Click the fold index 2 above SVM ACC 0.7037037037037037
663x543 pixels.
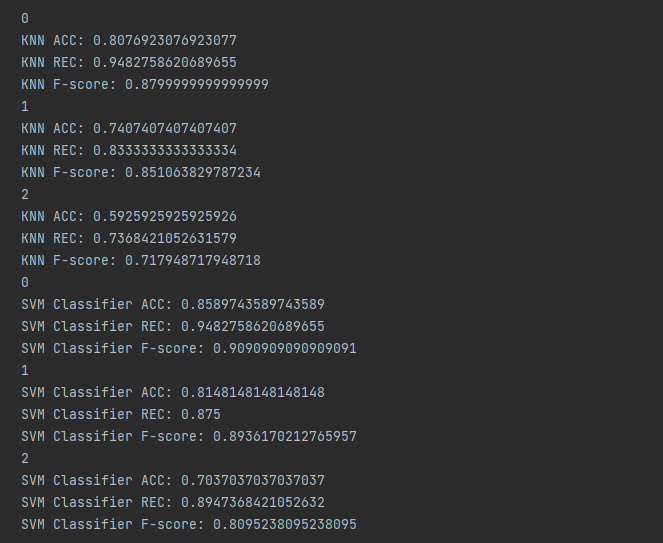[x=25, y=459]
